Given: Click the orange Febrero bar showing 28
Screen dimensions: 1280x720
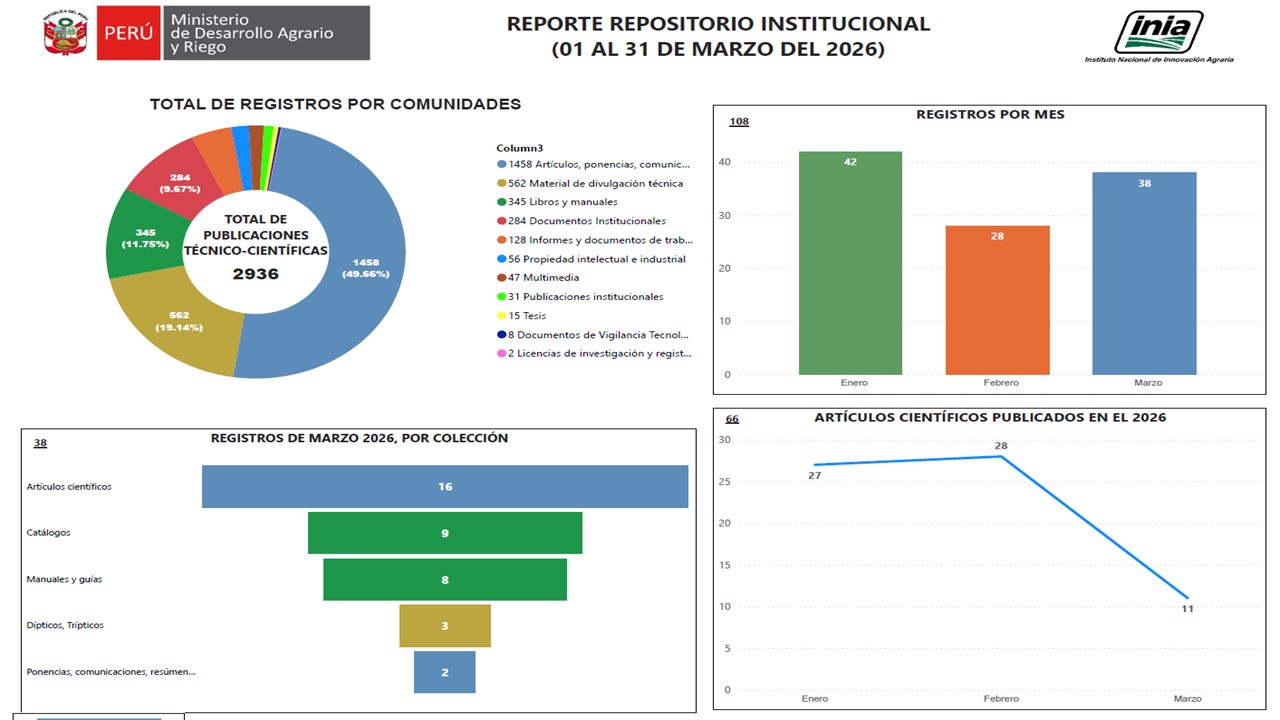Looking at the screenshot, I should click(997, 300).
